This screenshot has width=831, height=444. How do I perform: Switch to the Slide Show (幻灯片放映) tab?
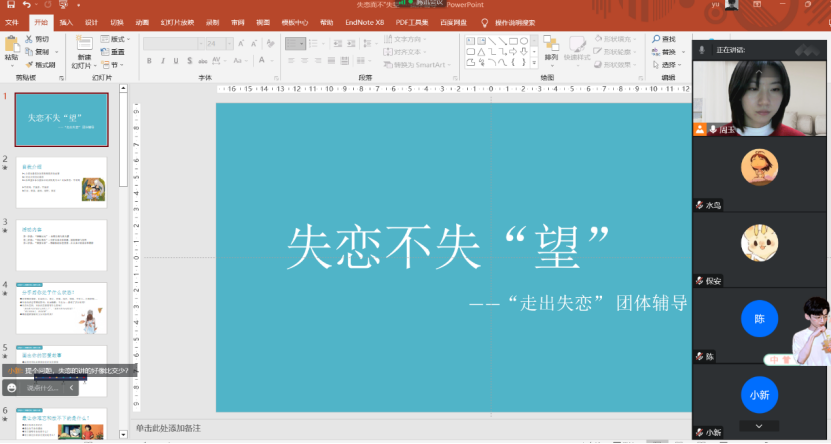(x=177, y=22)
